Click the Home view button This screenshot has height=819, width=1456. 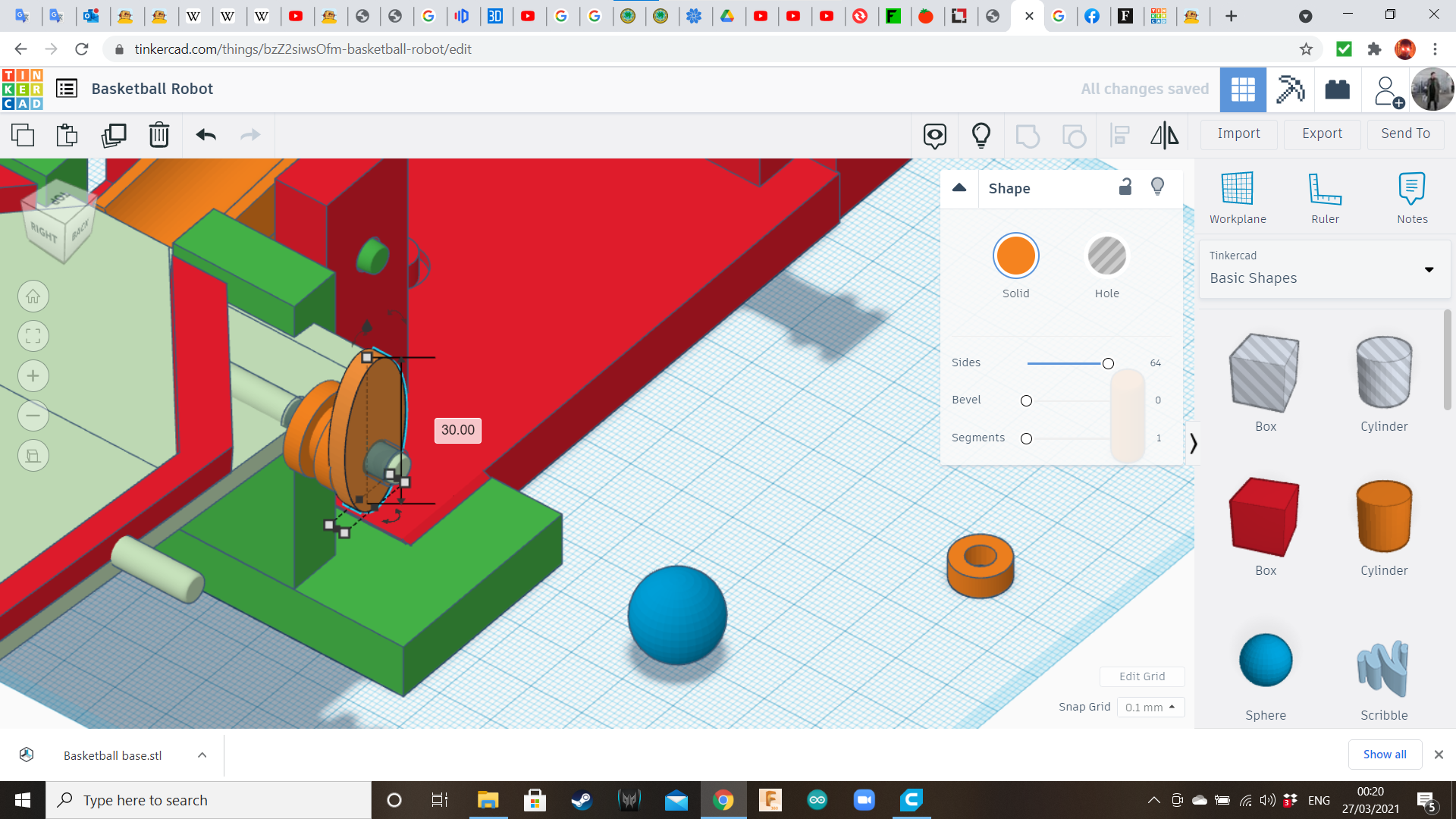tap(33, 297)
